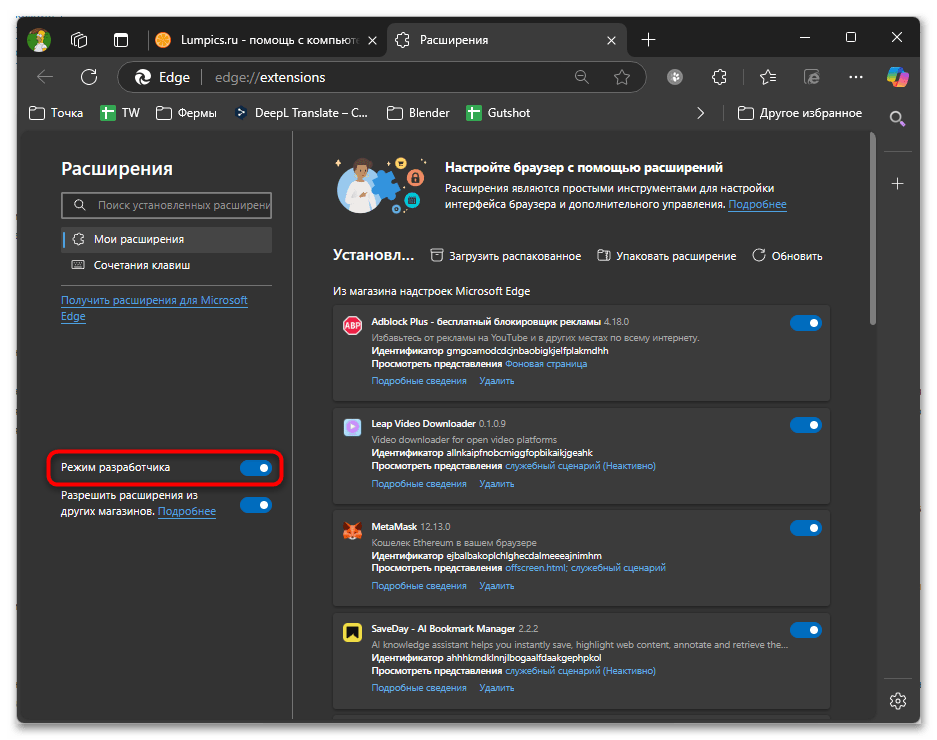Open a new tab with plus

tap(648, 40)
